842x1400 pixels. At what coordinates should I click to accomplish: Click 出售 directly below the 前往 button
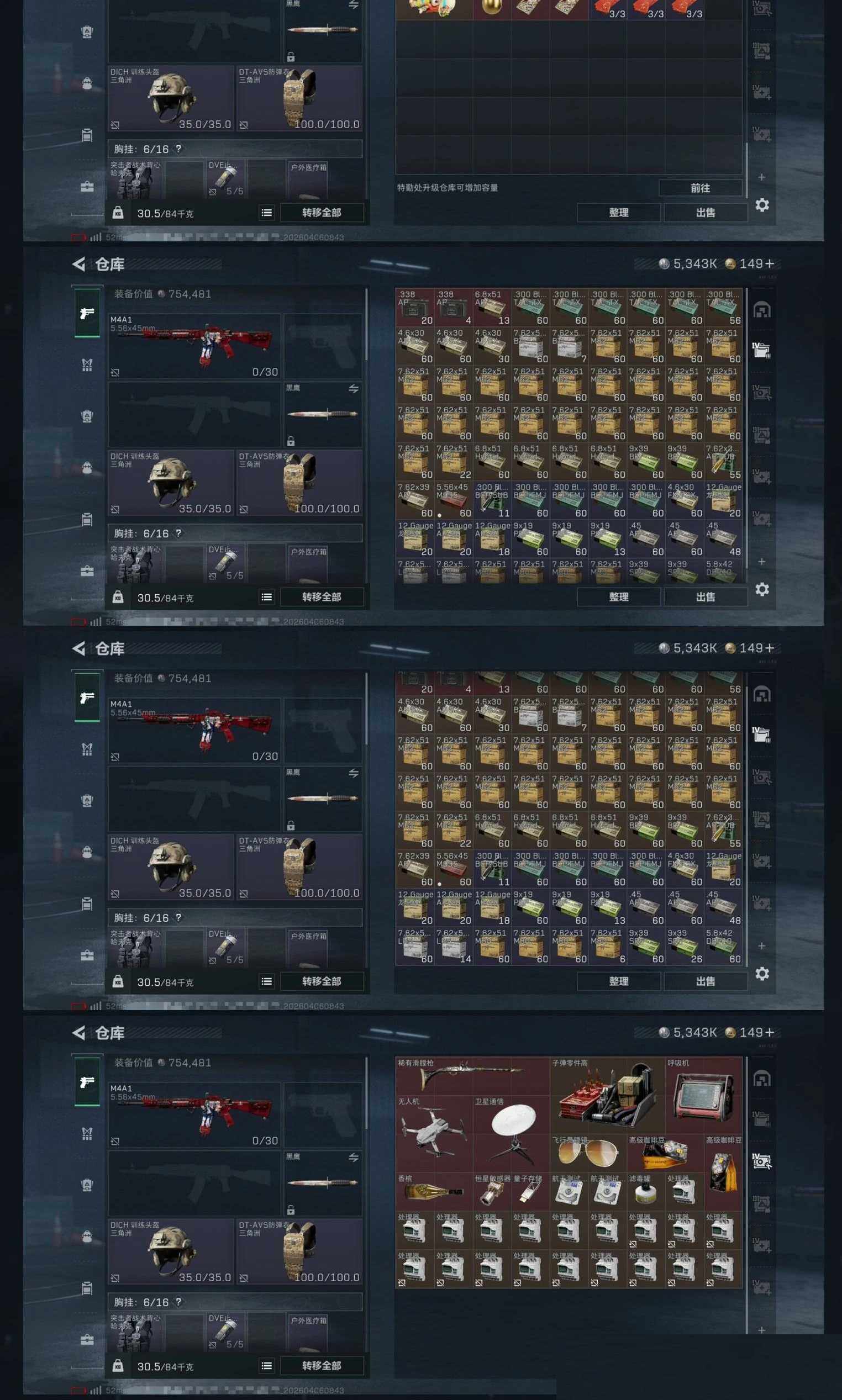(706, 212)
